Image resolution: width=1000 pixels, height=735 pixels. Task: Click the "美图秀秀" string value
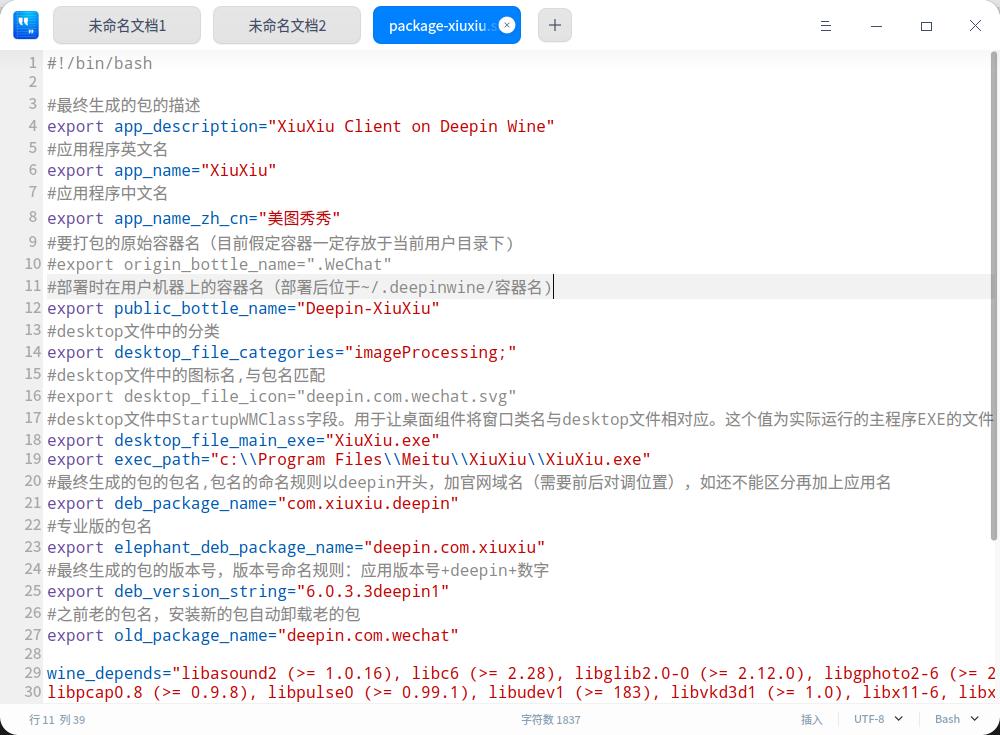click(299, 218)
